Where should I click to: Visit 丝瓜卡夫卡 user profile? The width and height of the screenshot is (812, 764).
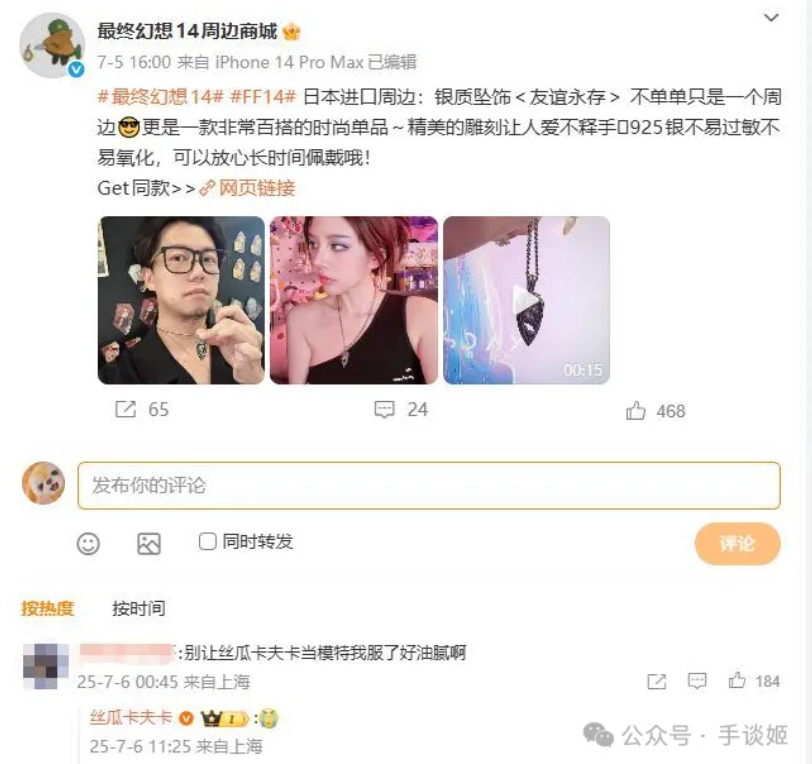click(130, 718)
